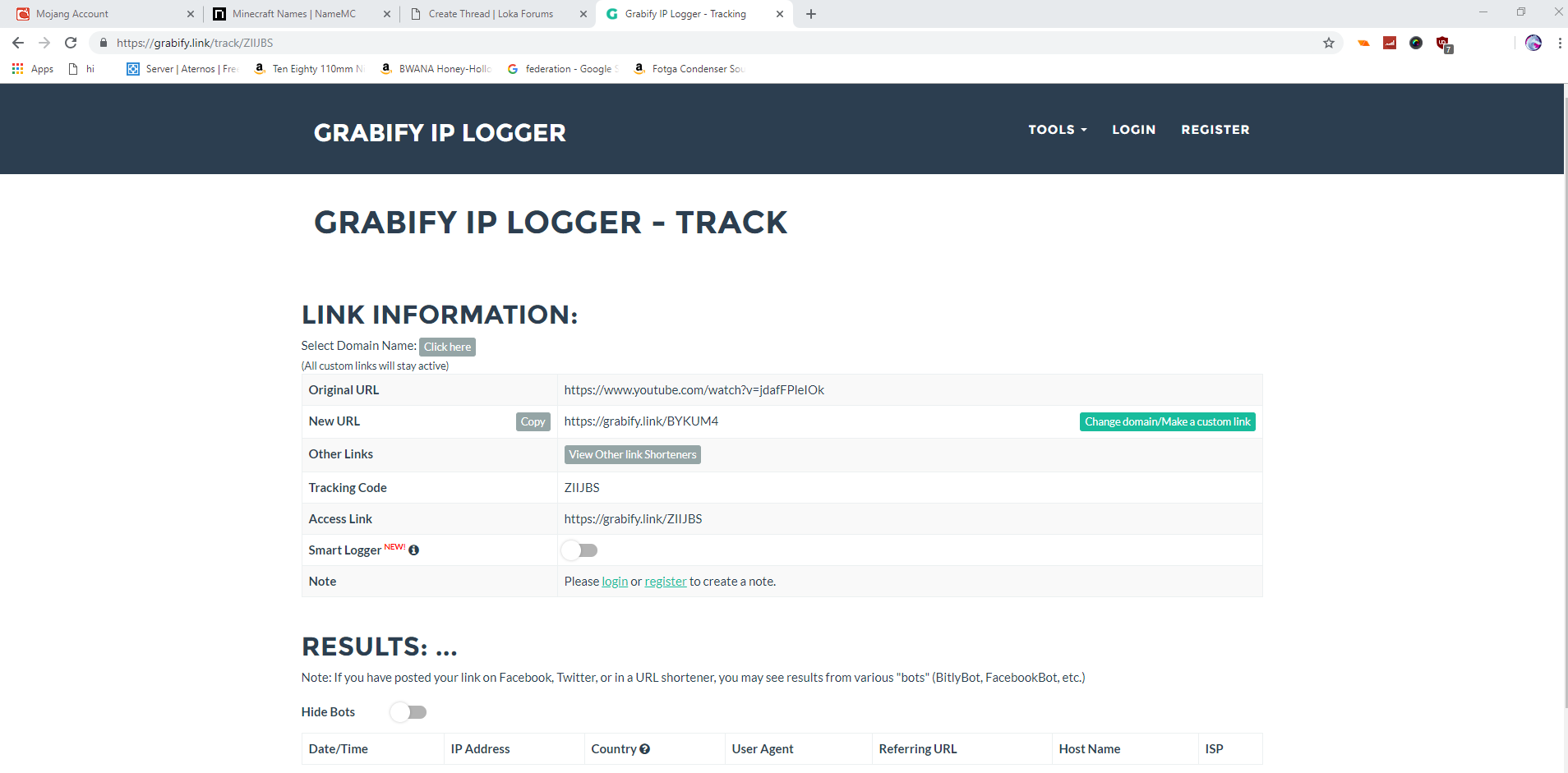This screenshot has width=1568, height=773.
Task: Open the Apps grid in bookmarks bar
Action: point(33,69)
